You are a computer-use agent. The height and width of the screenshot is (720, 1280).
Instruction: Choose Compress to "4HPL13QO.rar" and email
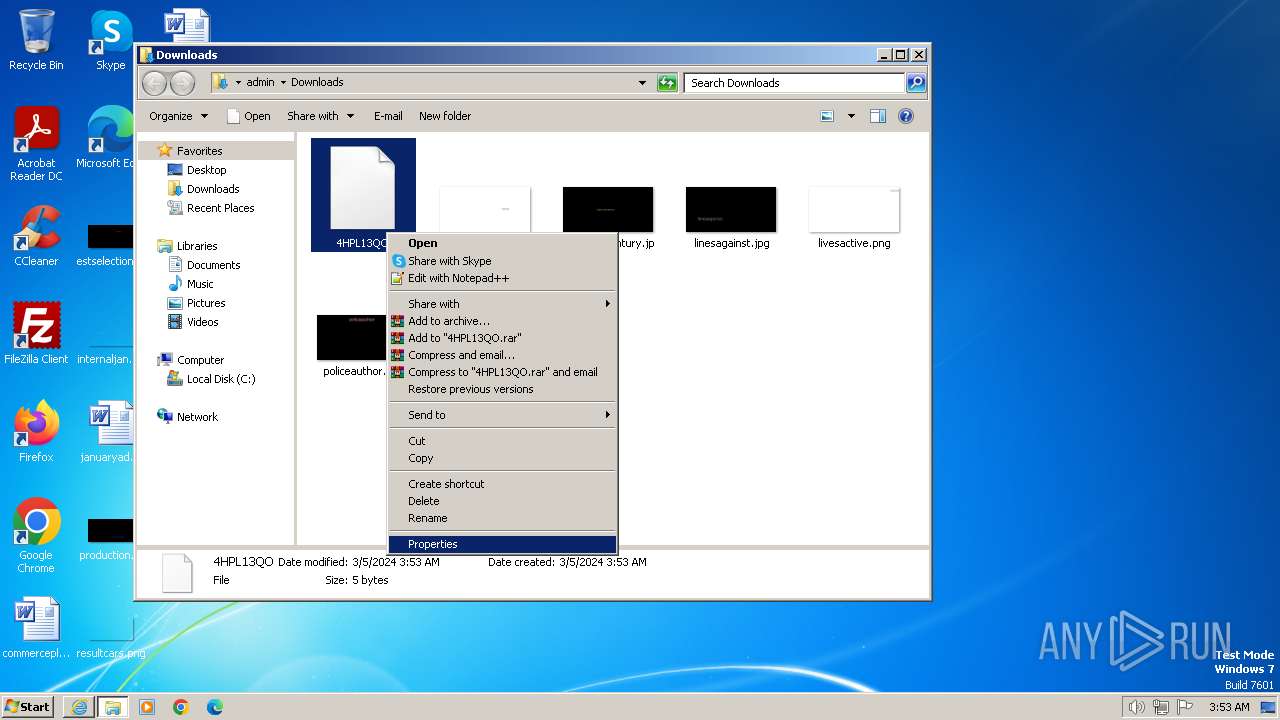coord(502,372)
